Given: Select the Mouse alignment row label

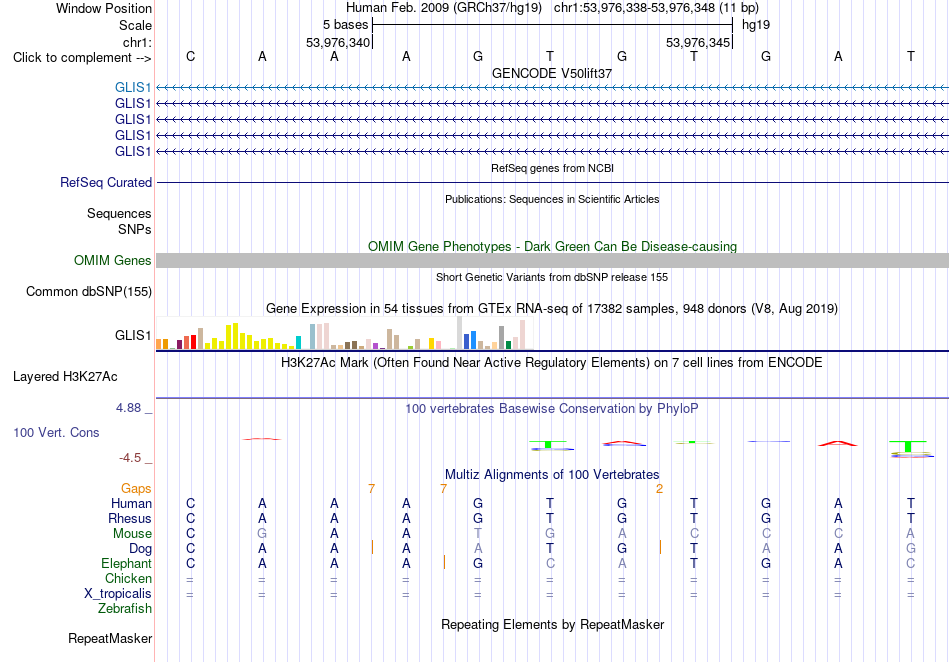Looking at the screenshot, I should (132, 534).
